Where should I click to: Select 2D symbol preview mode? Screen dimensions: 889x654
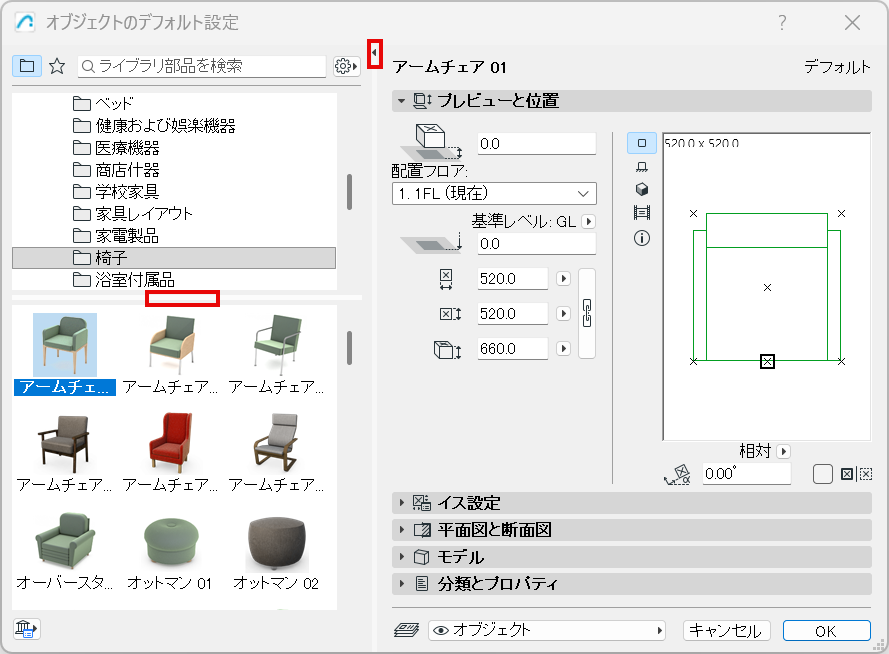coord(642,143)
